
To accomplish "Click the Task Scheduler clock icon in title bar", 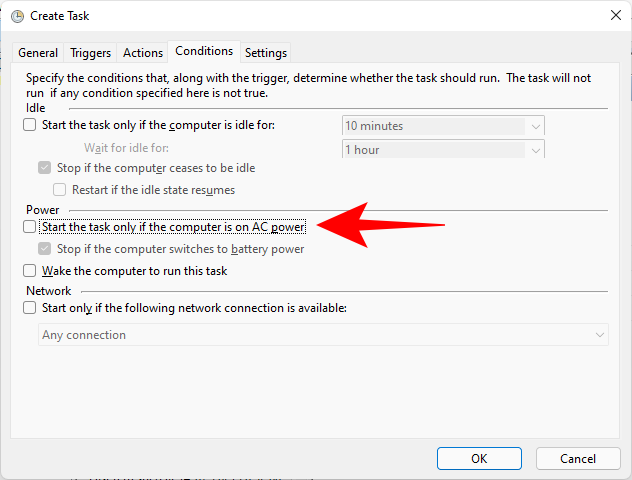I will coord(17,15).
